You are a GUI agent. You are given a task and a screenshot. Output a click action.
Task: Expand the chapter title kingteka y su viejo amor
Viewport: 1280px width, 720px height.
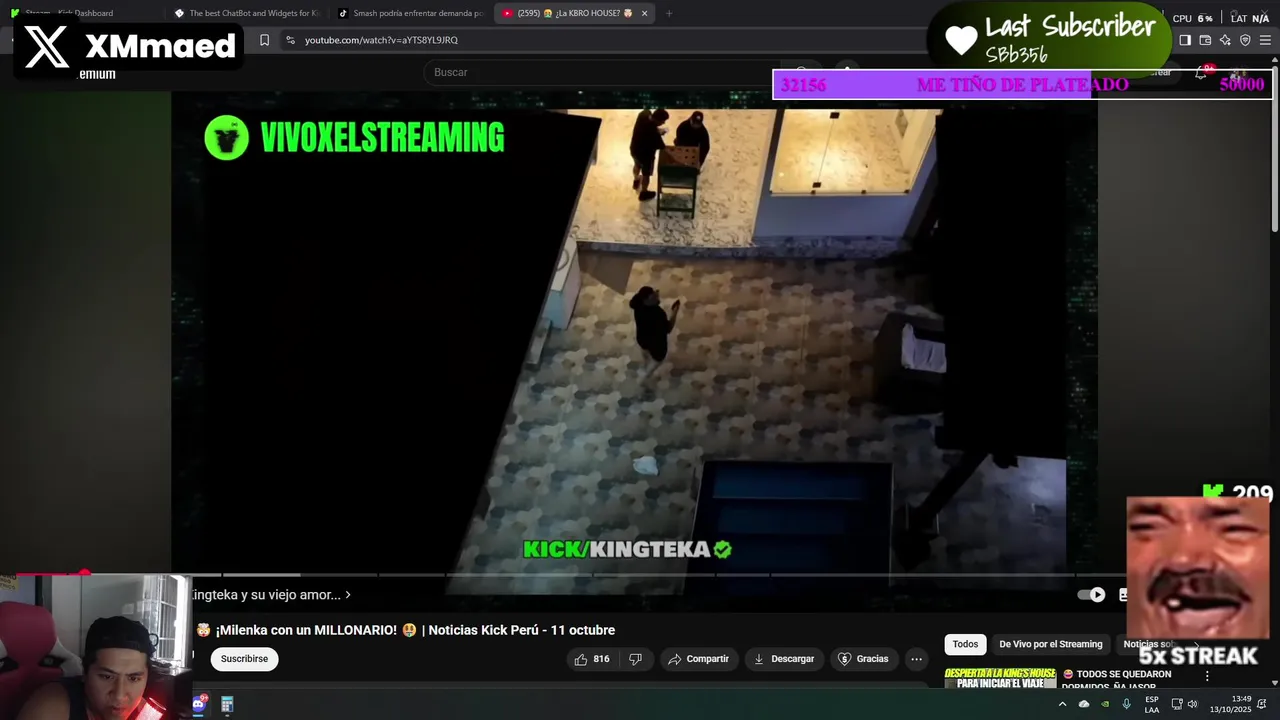pos(271,595)
